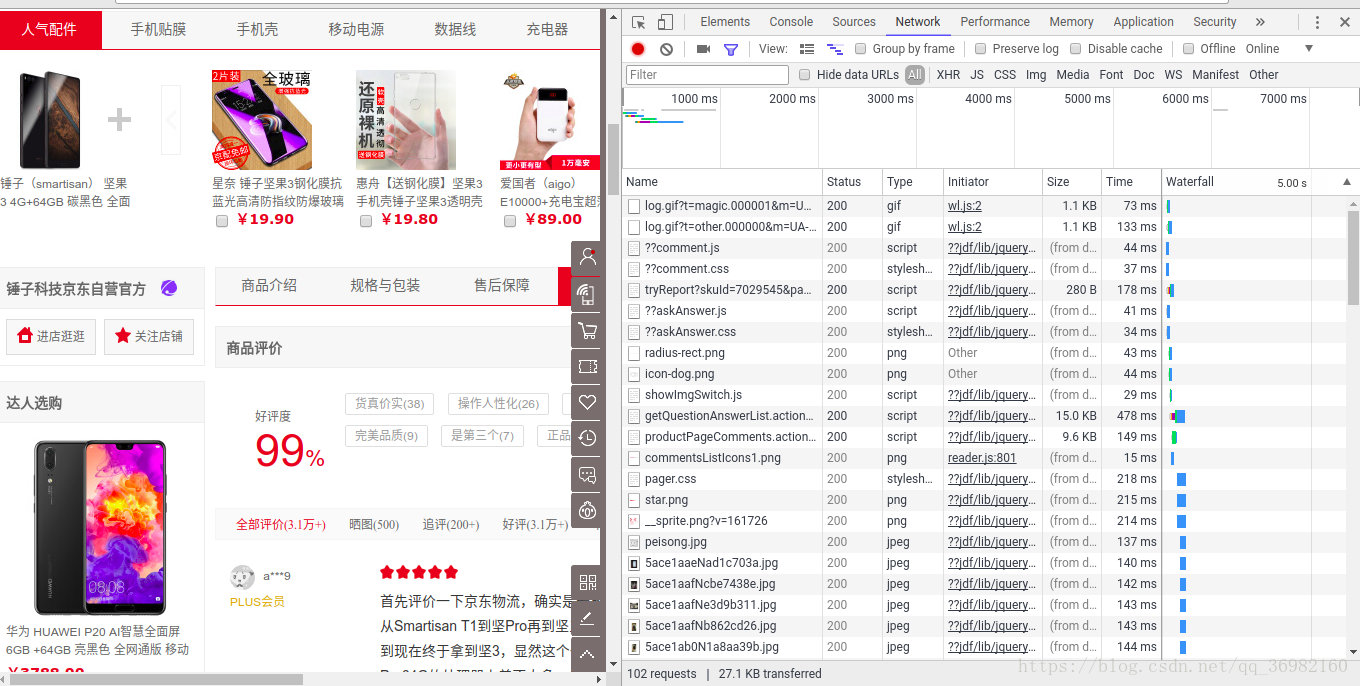Viewport: 1360px width, 686px height.
Task: Open the shopping cart sidebar icon
Action: click(x=588, y=330)
